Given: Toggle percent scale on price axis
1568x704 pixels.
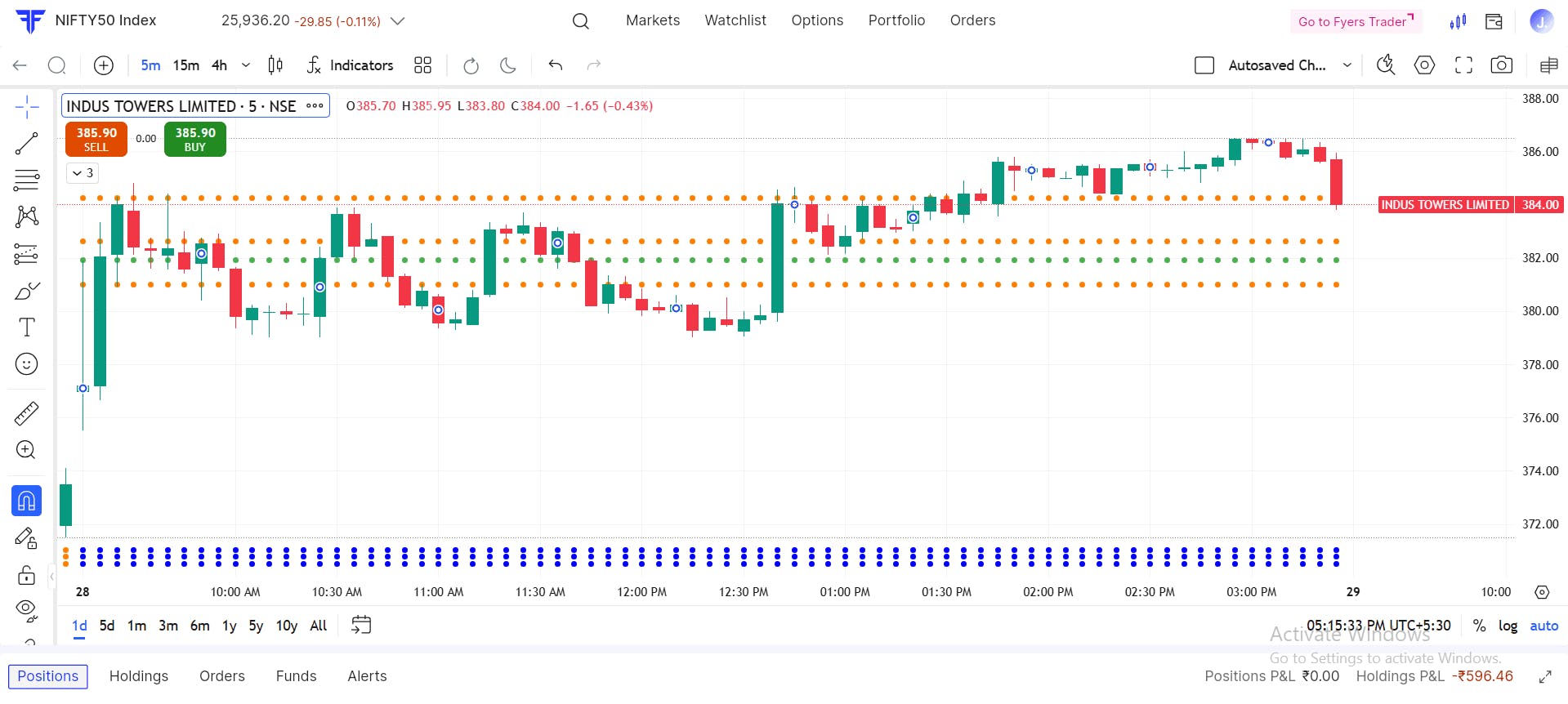Looking at the screenshot, I should pos(1479,626).
